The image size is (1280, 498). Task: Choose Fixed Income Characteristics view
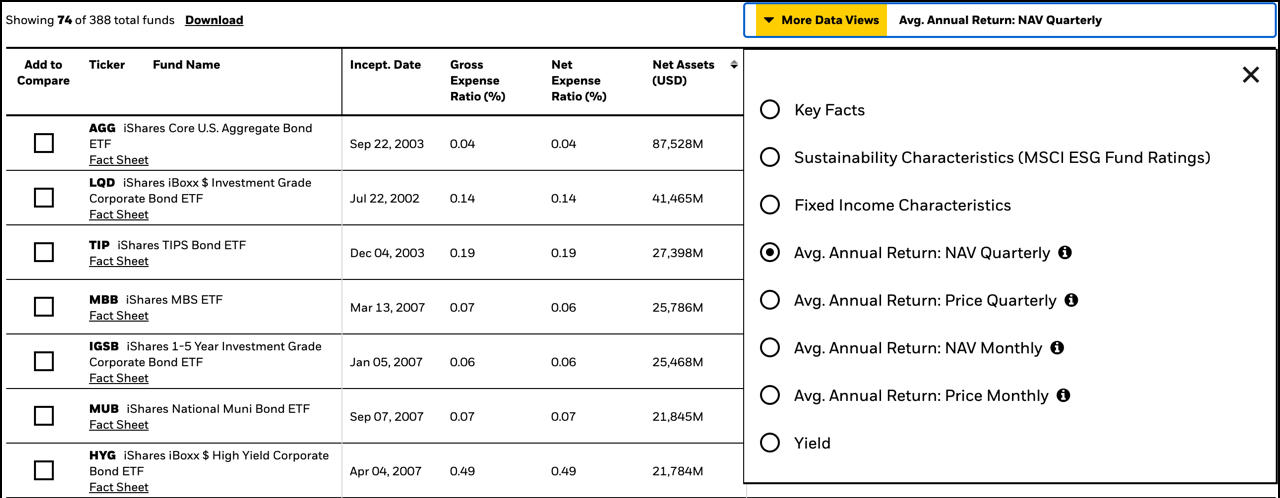tap(770, 205)
